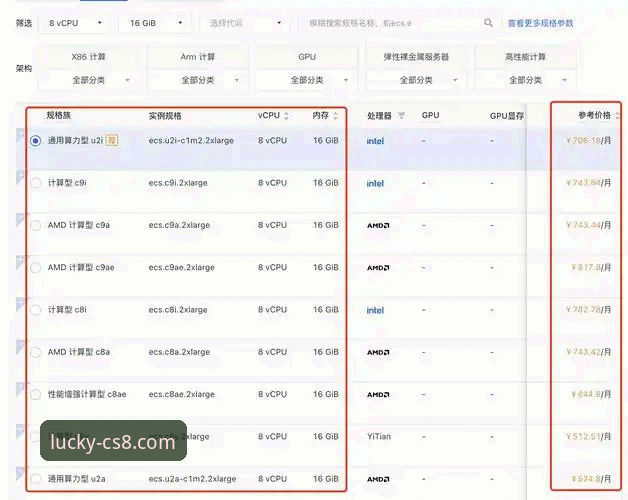Click intel logo in ecs.c9i.2xlarge row
The height and width of the screenshot is (500, 628).
coord(375,183)
